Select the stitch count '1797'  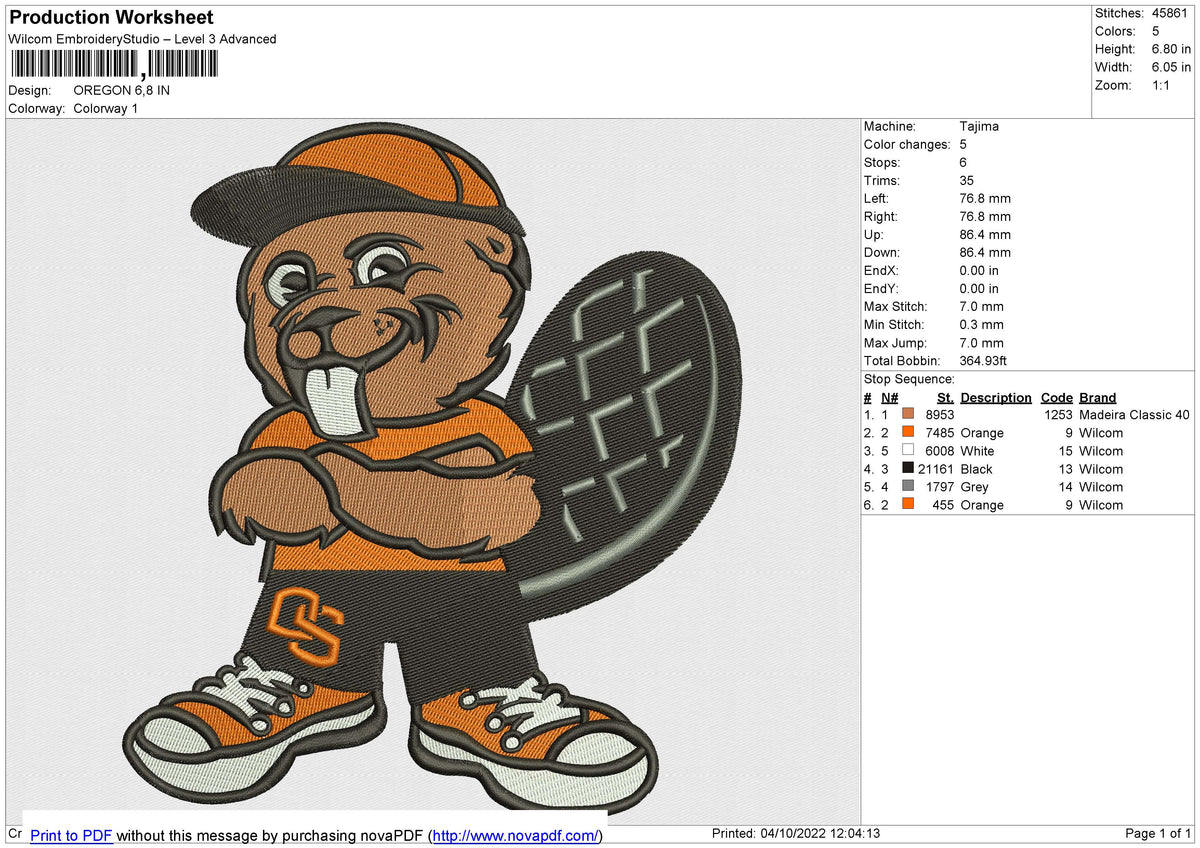940,487
